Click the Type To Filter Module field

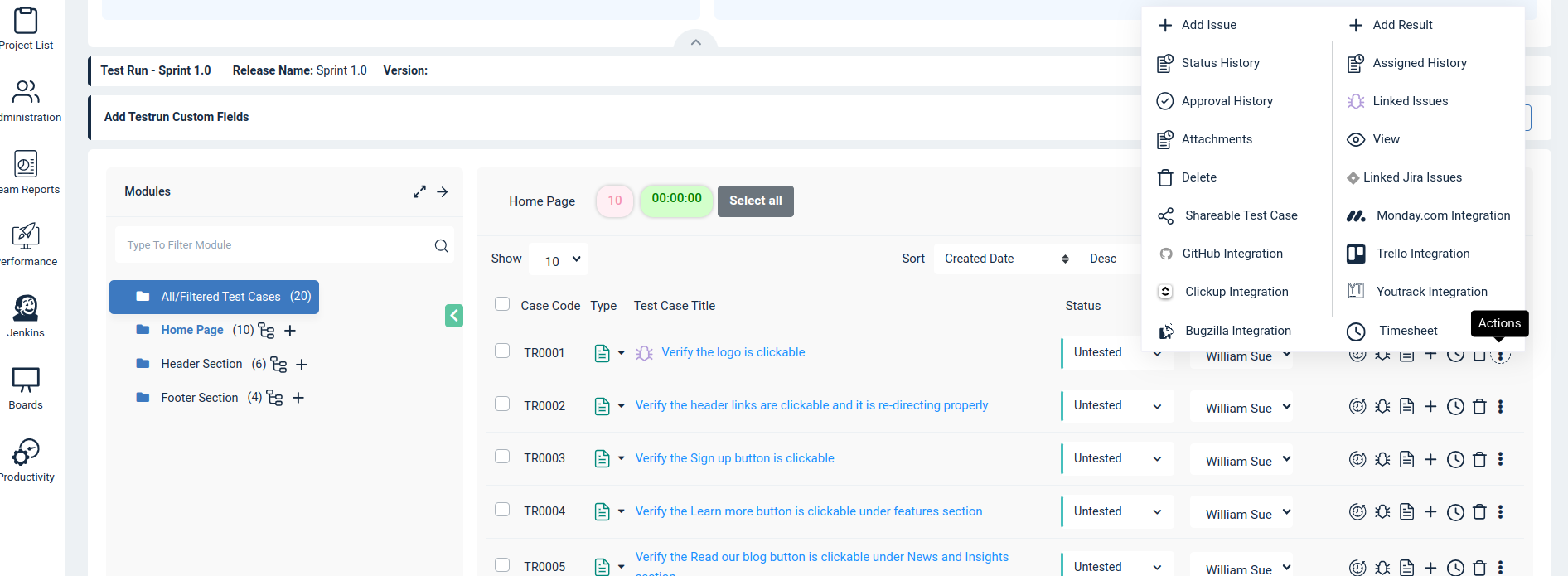276,245
